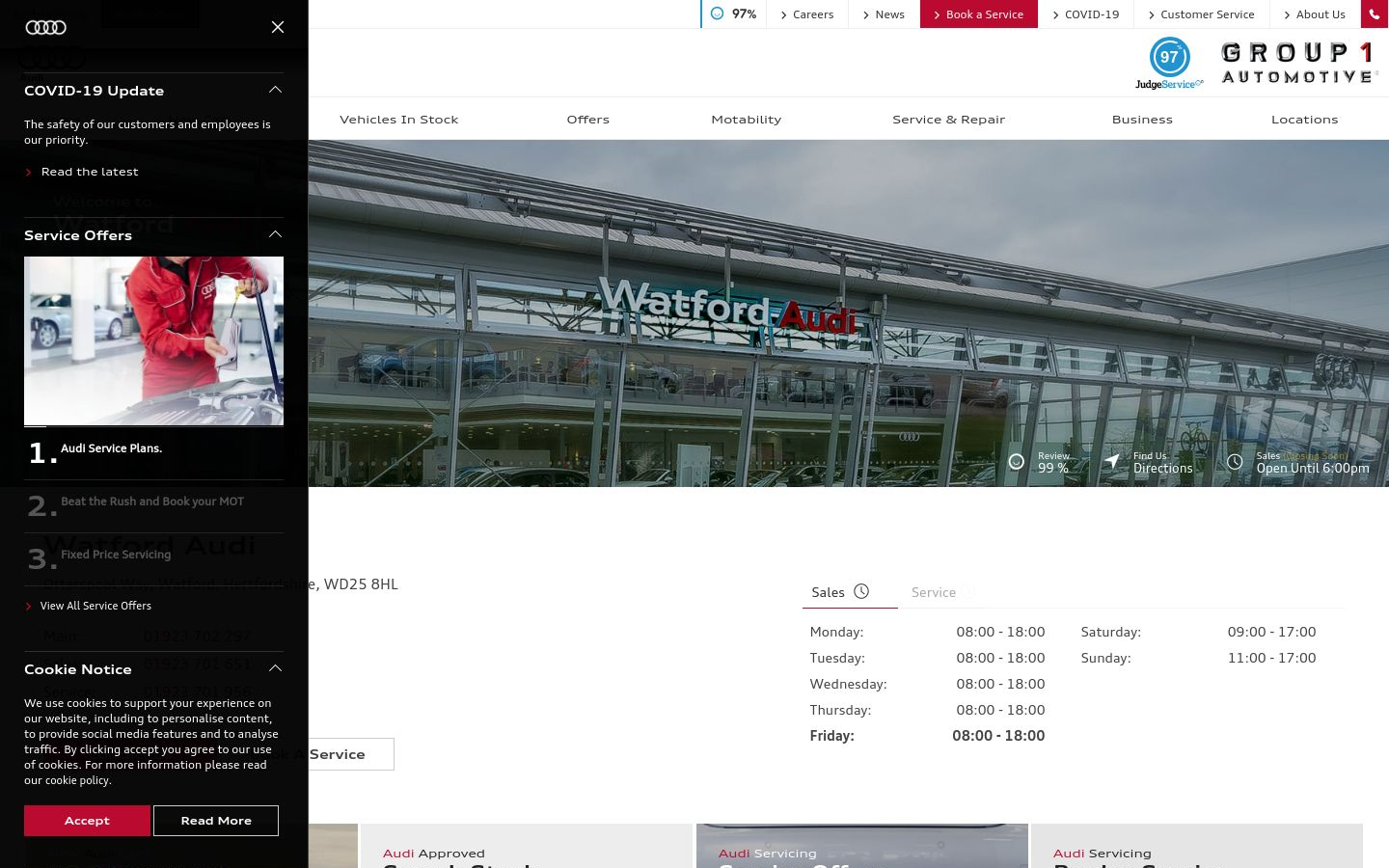Image resolution: width=1389 pixels, height=868 pixels.
Task: Click Friday opening hours 08:00 - 18:00
Action: tap(998, 735)
